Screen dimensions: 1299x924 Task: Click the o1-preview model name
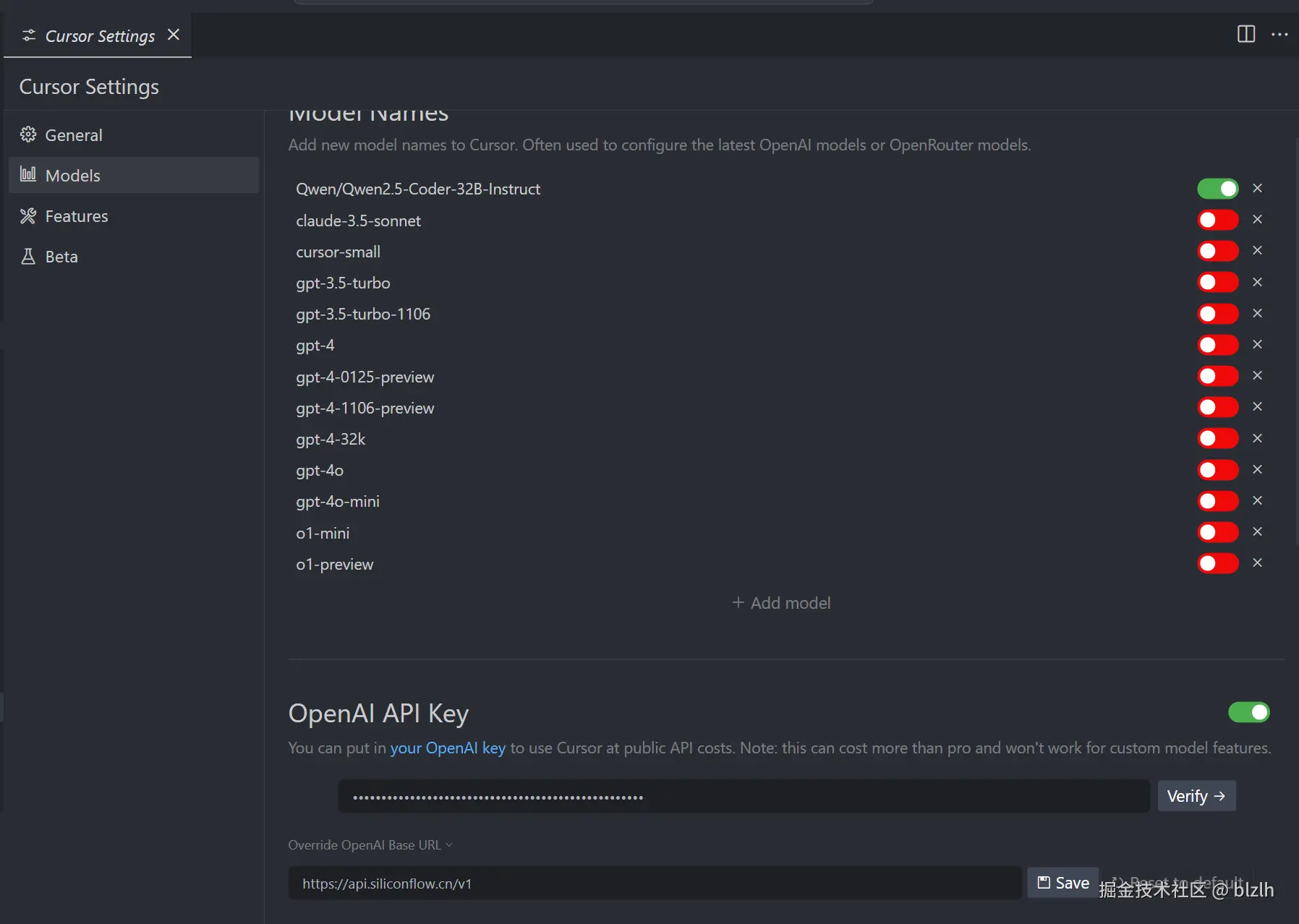(335, 564)
